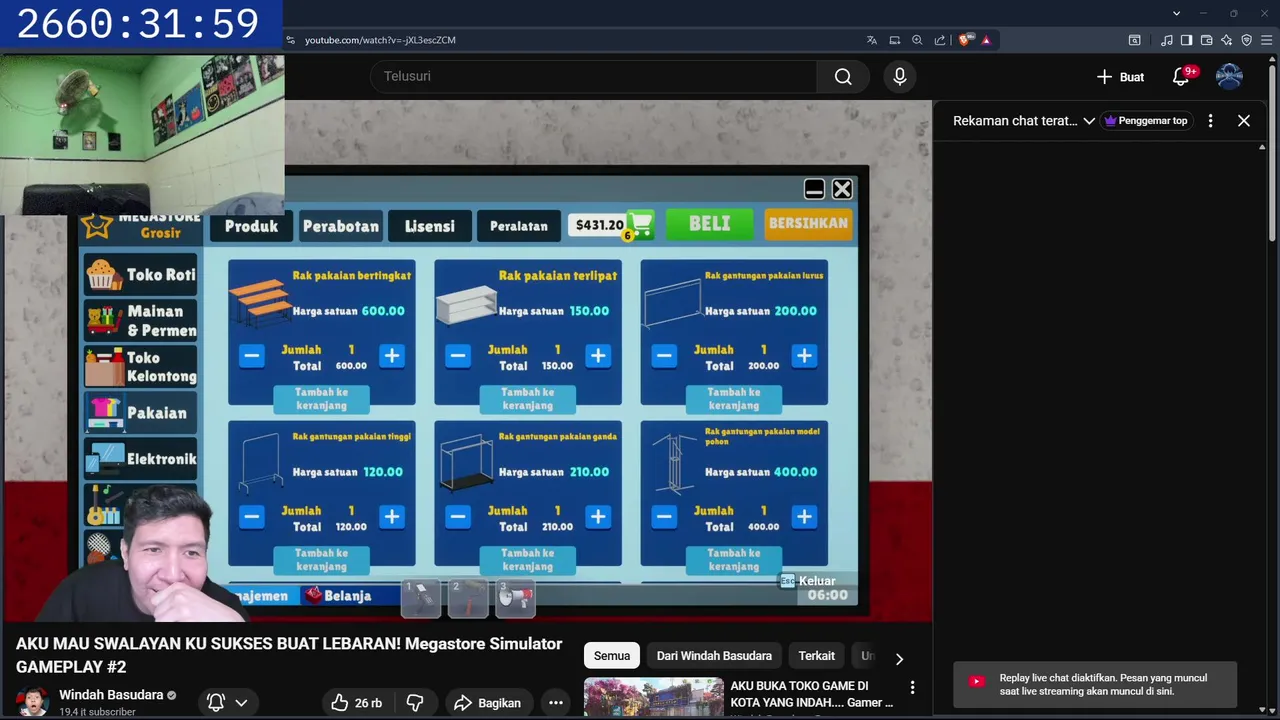This screenshot has width=1280, height=720.
Task: Start voice search with microphone icon
Action: point(900,77)
